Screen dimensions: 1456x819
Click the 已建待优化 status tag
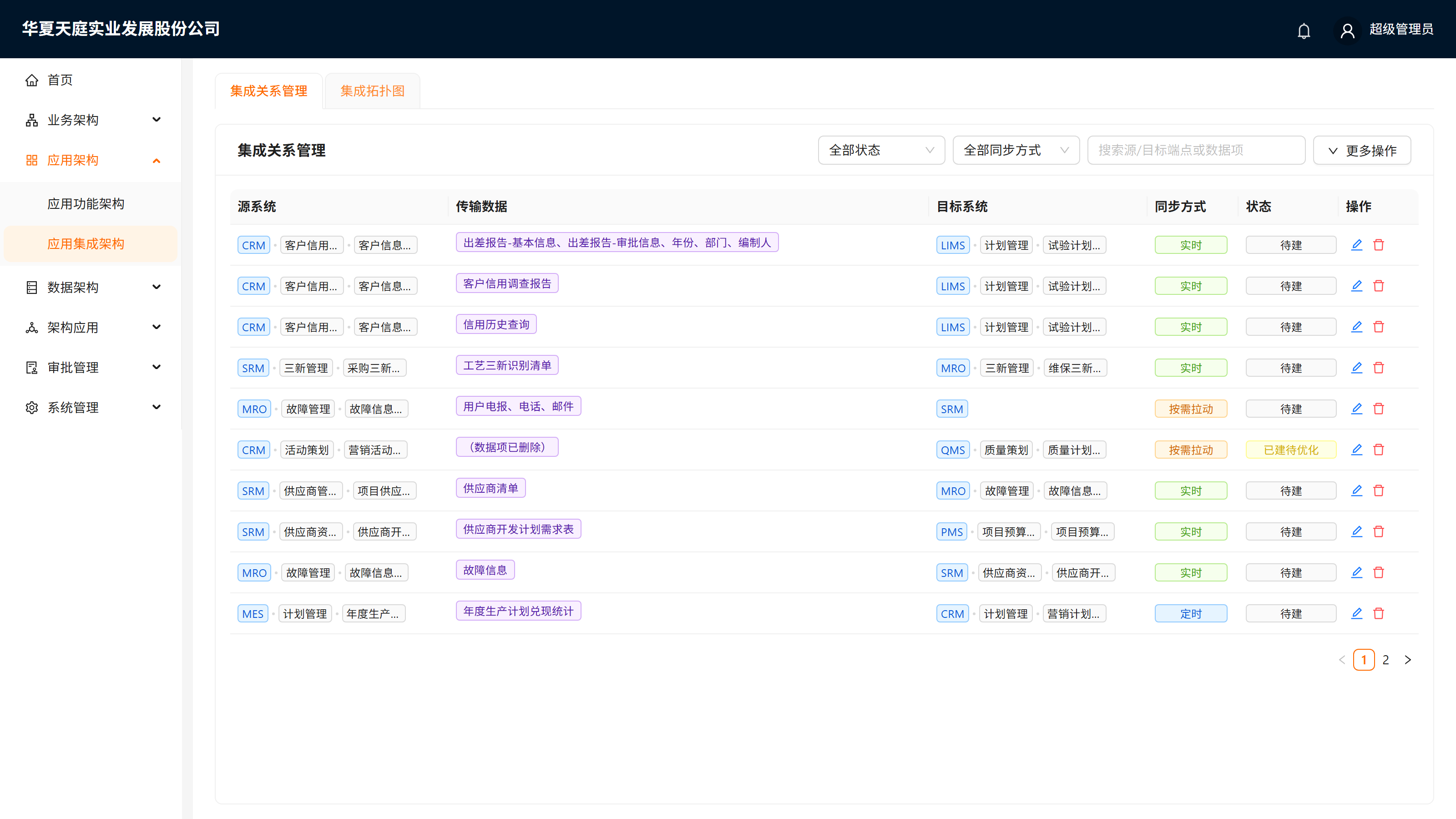(1290, 450)
